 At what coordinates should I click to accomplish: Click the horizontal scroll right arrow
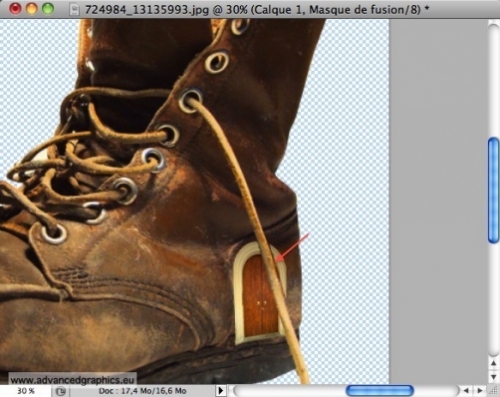480,390
